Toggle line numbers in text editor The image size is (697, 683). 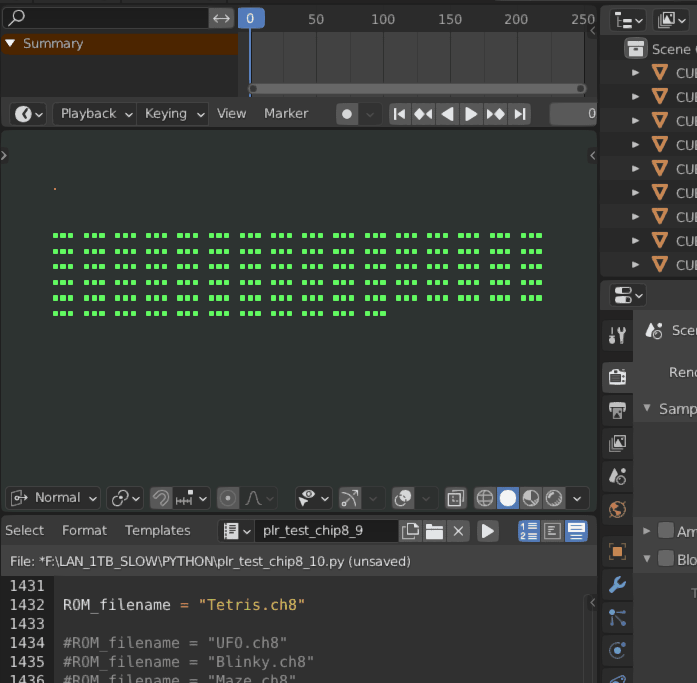(x=530, y=531)
